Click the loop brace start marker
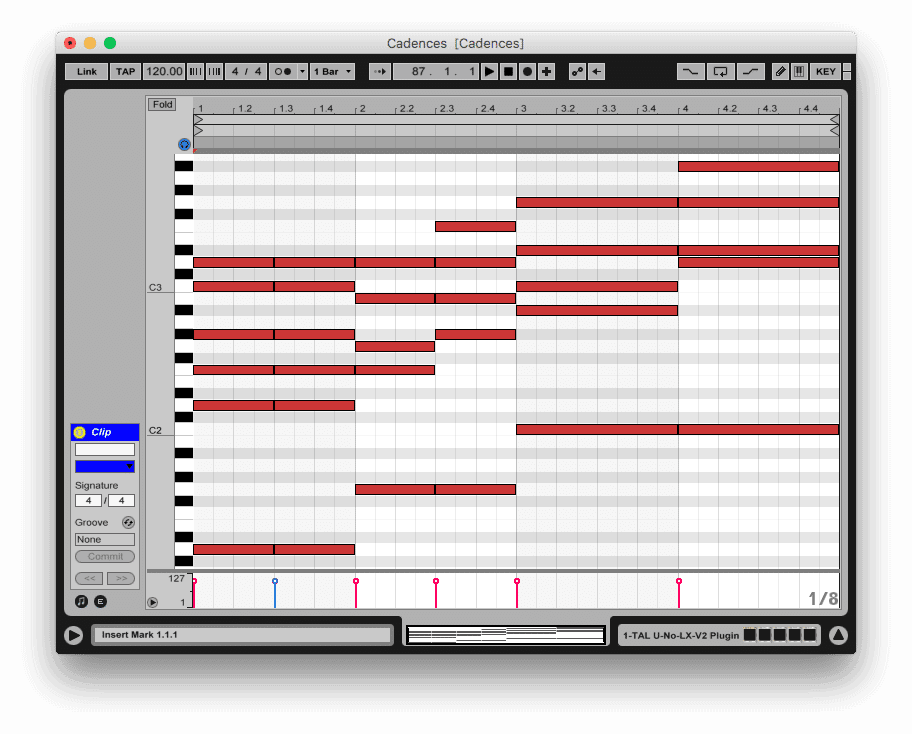The image size is (912, 734). (198, 120)
